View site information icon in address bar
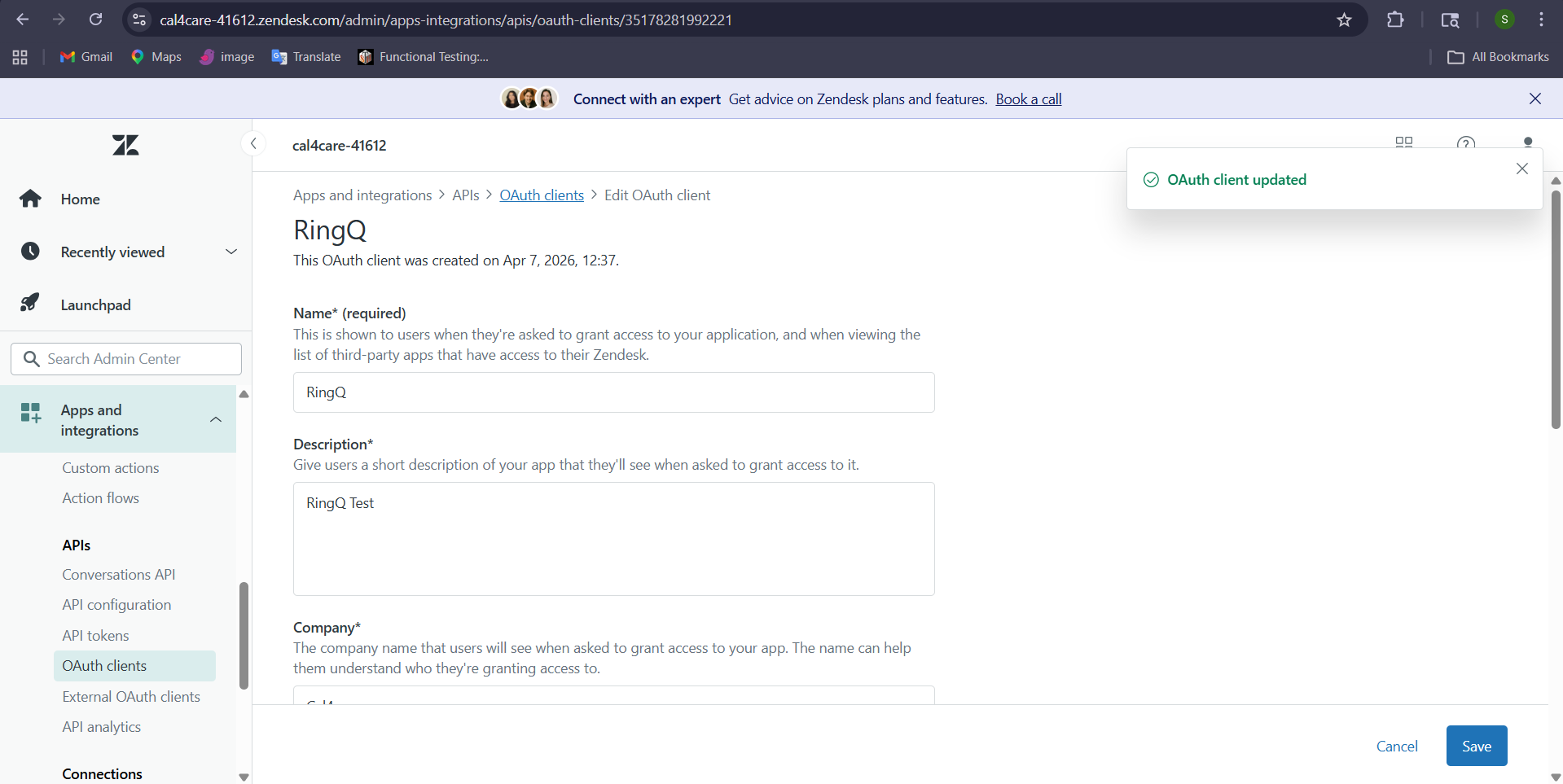1563x784 pixels. (139, 20)
